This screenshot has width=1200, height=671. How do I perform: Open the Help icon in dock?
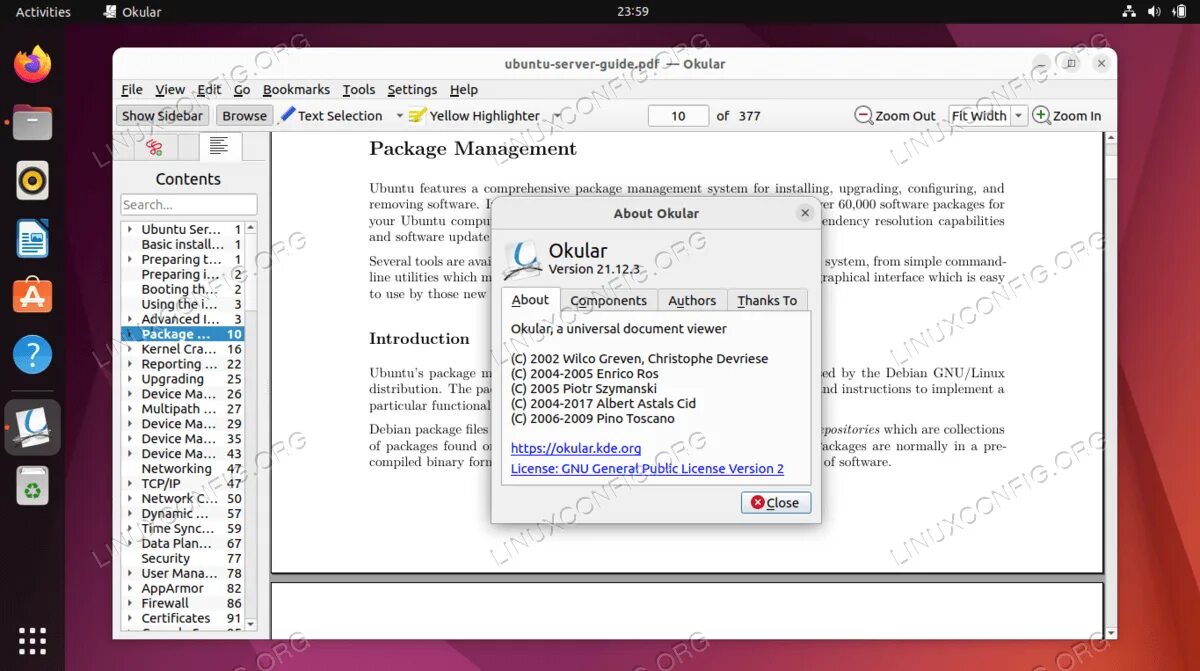pyautogui.click(x=32, y=354)
